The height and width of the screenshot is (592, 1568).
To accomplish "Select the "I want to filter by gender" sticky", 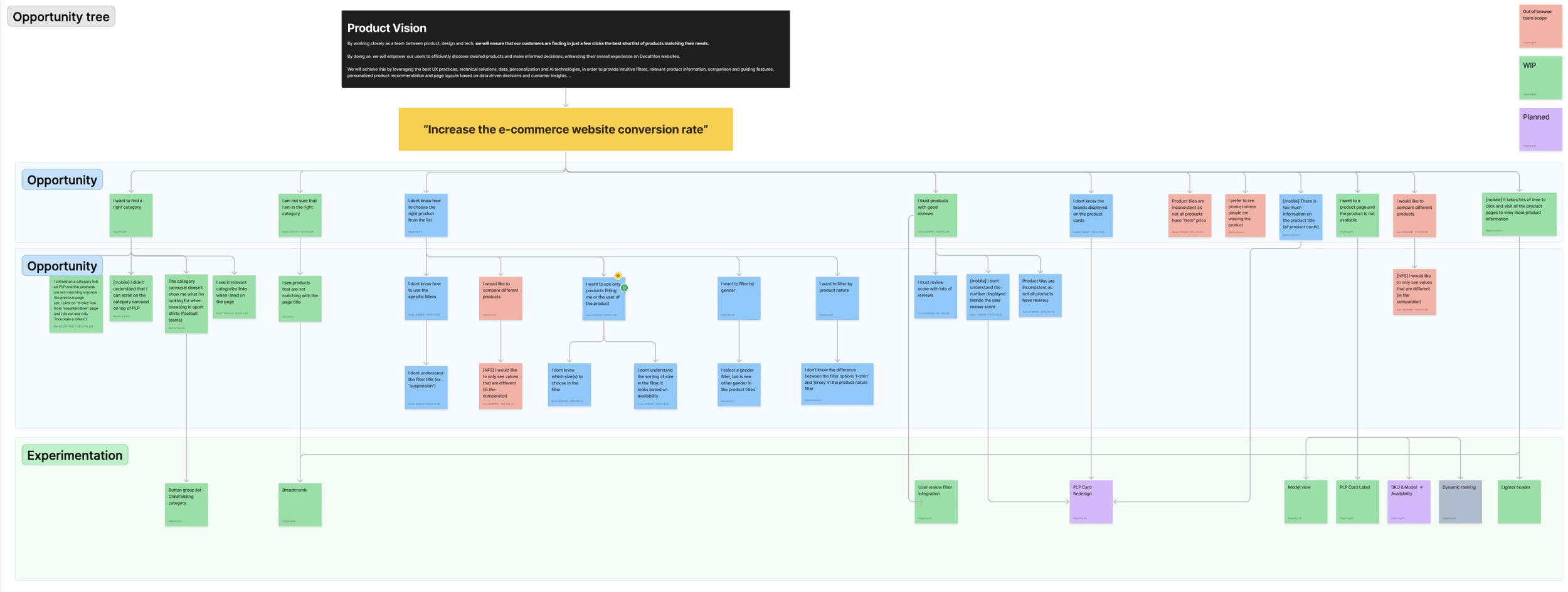I will click(x=739, y=298).
